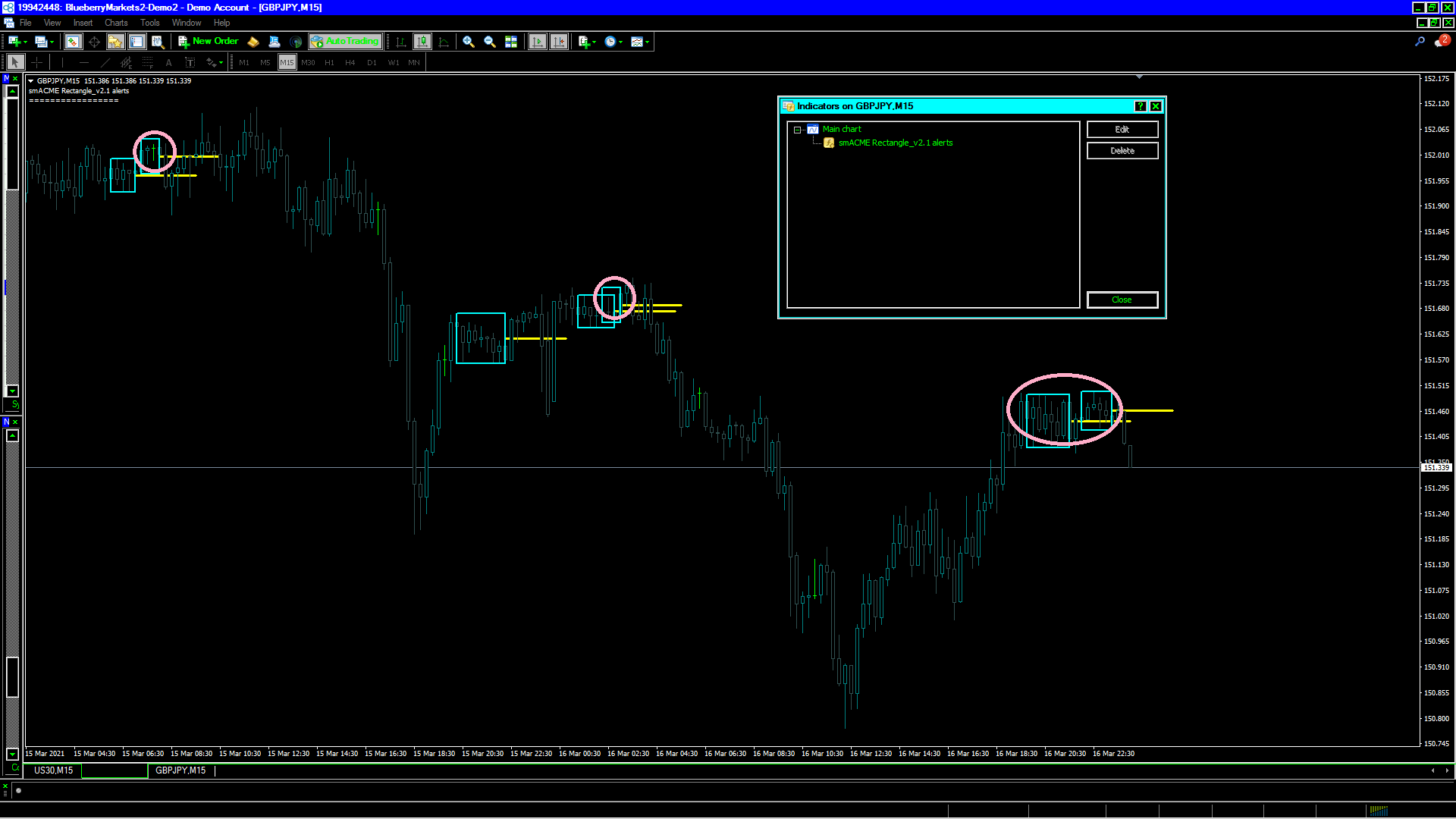This screenshot has width=1456, height=819.
Task: Select smACME Rectangle_v2.1 alerts indicator
Action: click(x=895, y=143)
